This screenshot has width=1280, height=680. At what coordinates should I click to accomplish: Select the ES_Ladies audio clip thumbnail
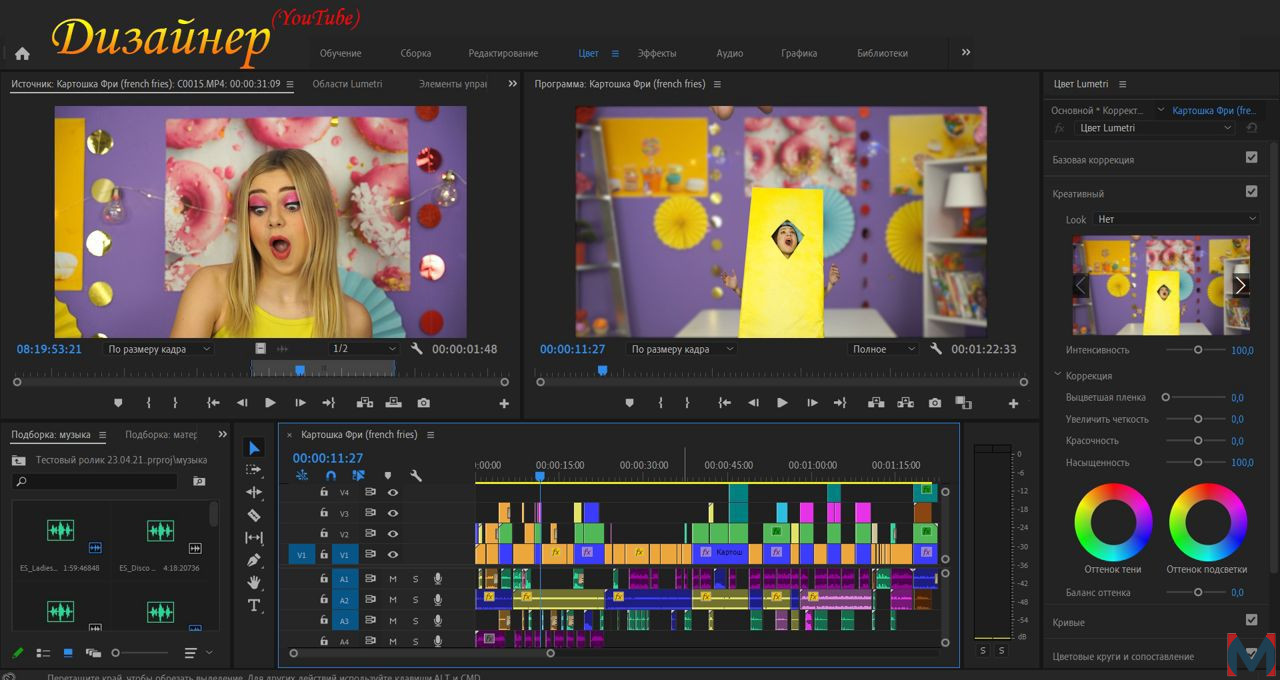(x=61, y=531)
